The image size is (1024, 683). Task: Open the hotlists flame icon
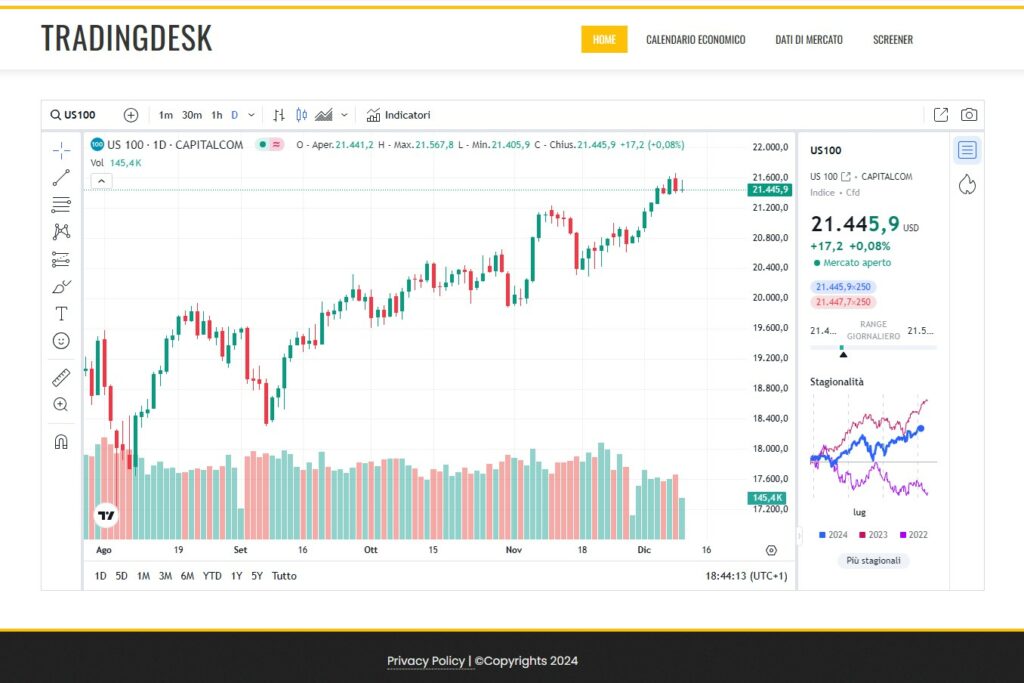point(967,185)
